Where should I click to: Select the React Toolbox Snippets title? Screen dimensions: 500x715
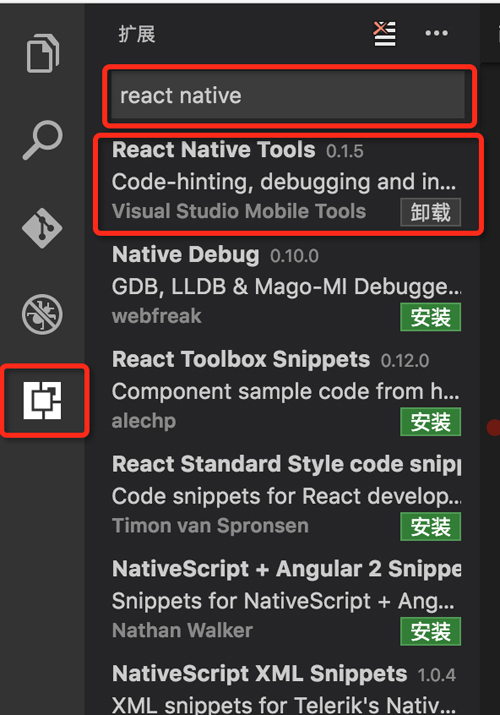(241, 359)
